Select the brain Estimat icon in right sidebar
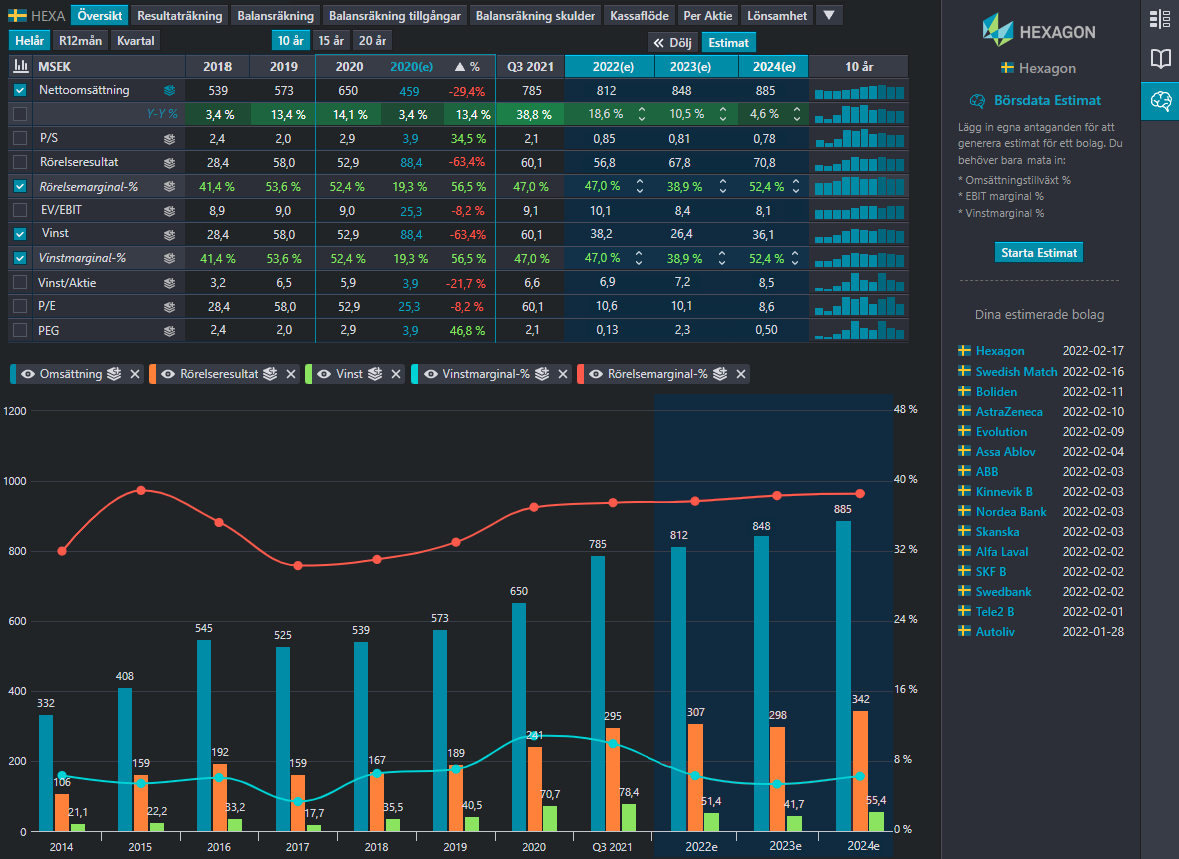This screenshot has height=859, width=1179. click(1160, 100)
